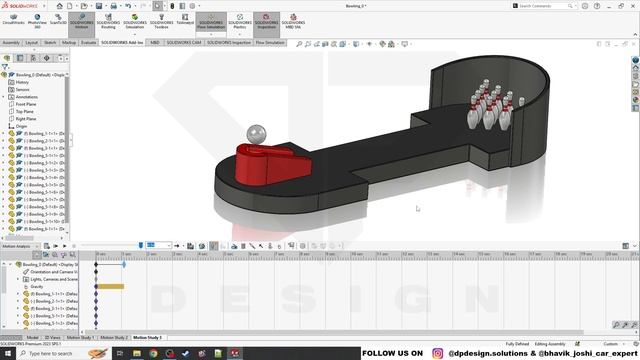640x360 pixels.
Task: Launch PhotoView 360 add-in
Action: coord(37,21)
